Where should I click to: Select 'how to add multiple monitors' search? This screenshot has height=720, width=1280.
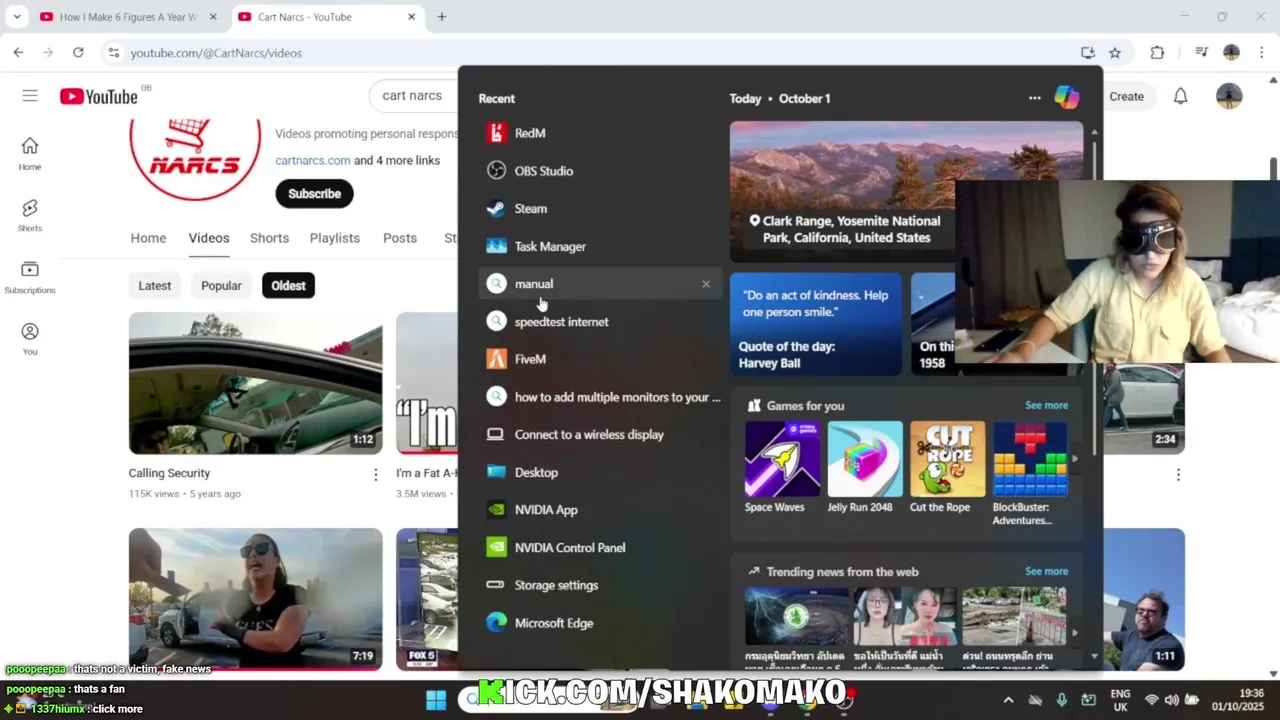(600, 397)
